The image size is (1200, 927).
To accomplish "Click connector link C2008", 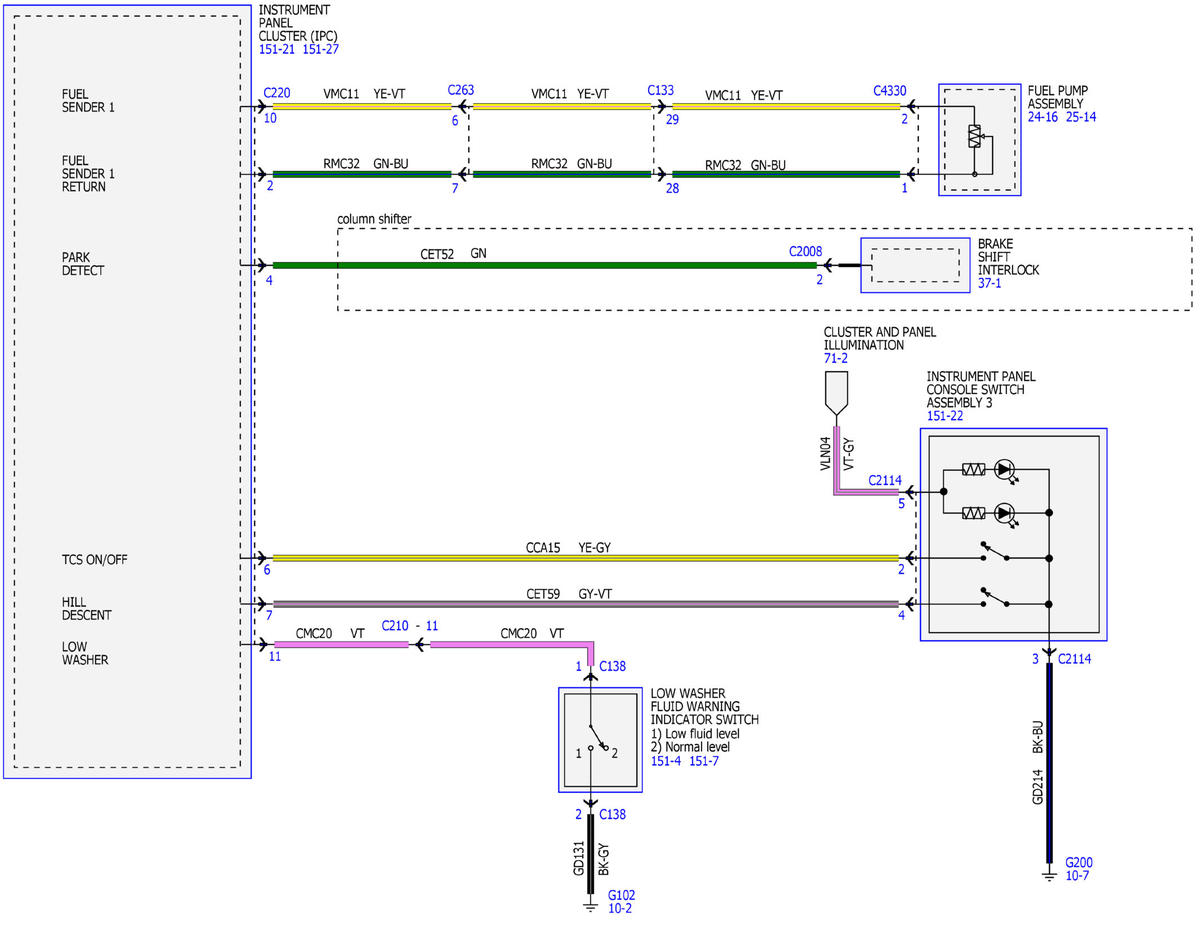I will click(805, 253).
